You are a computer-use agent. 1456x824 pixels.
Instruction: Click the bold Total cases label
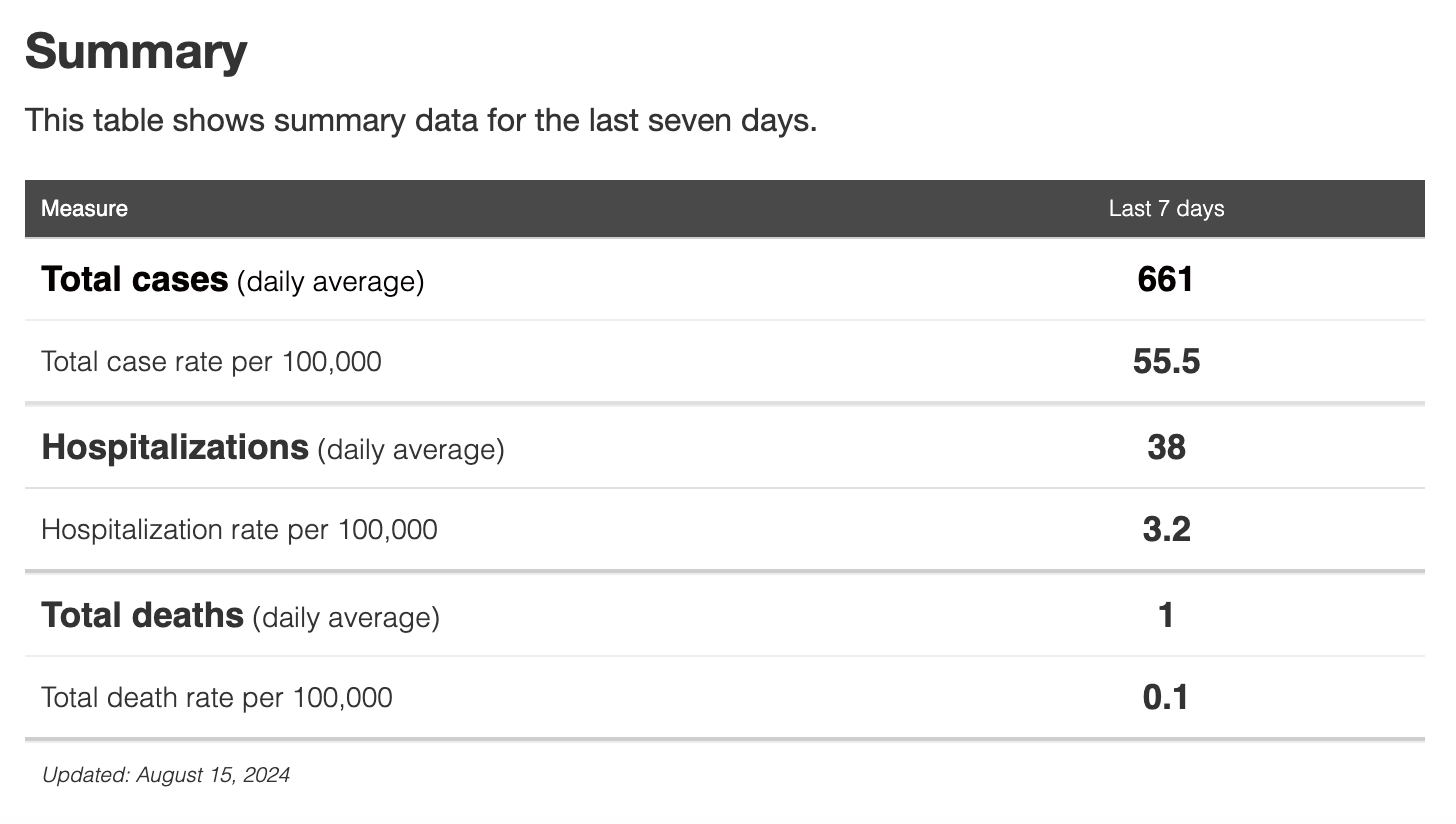pyautogui.click(x=134, y=279)
